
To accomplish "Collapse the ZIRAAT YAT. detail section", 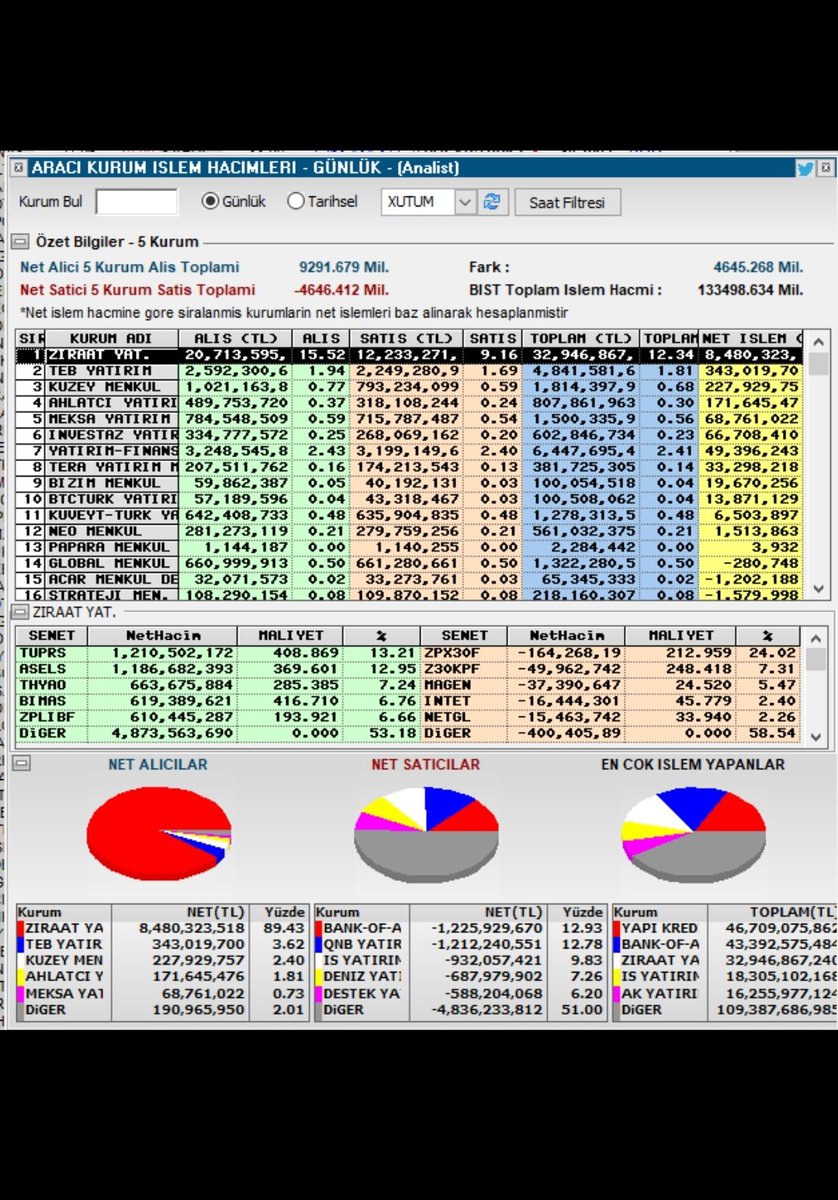I will 19,611.
